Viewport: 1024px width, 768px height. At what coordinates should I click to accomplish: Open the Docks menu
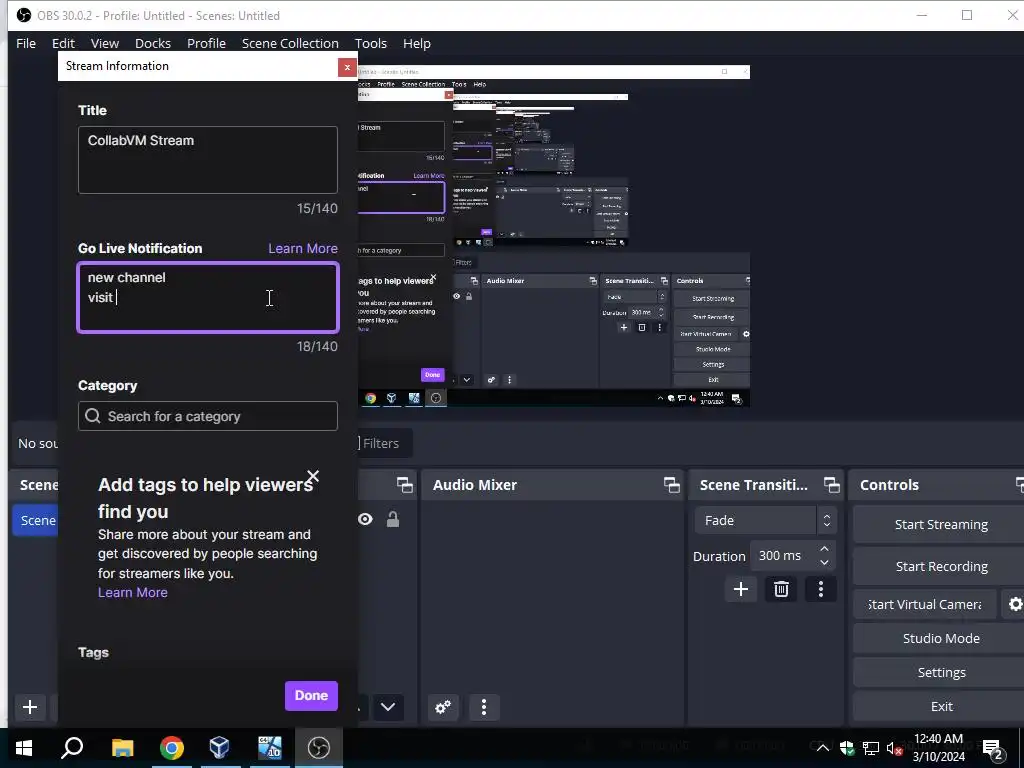point(153,43)
